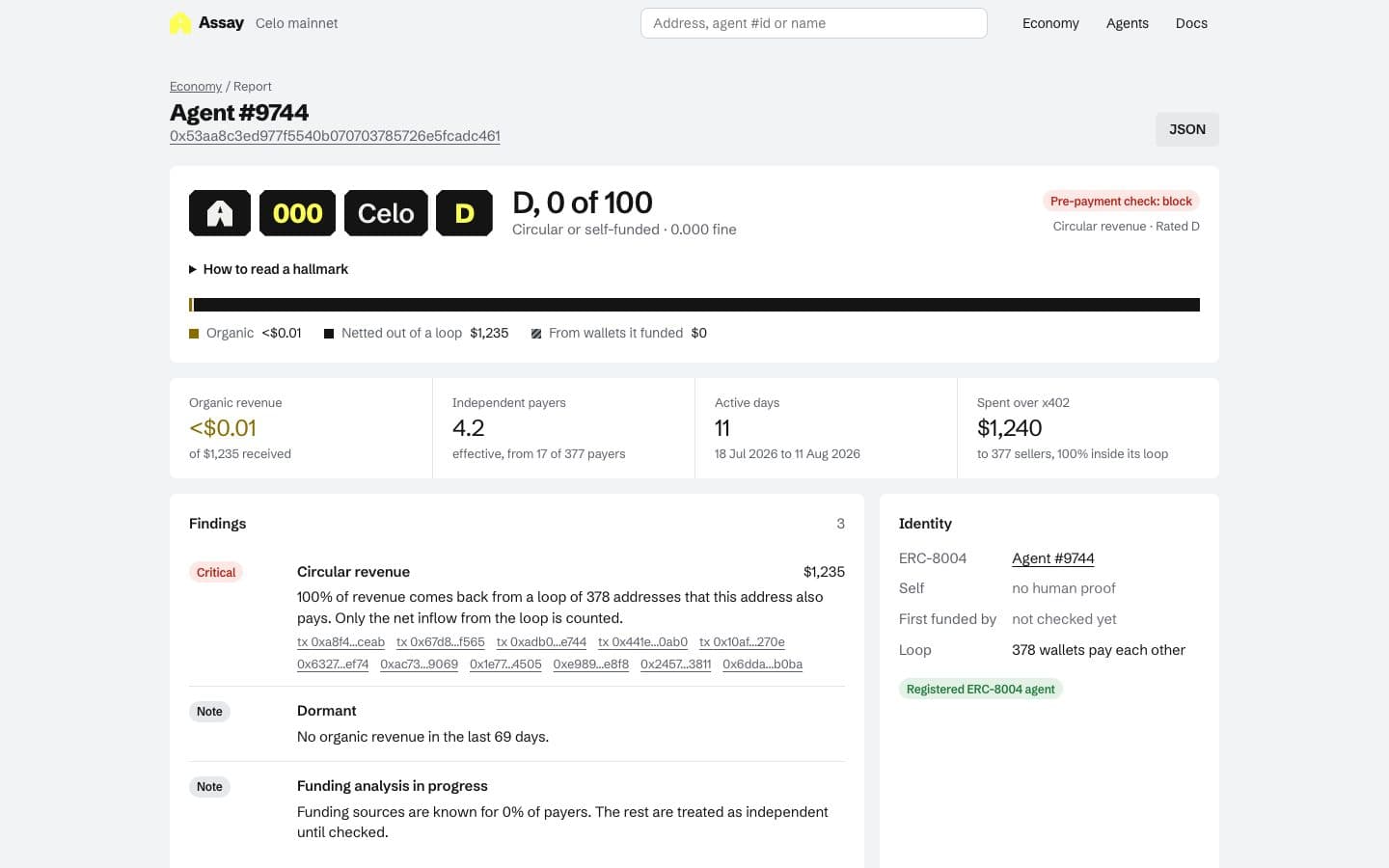Open address 0x1e77...4505
The image size is (1389, 868).
click(x=505, y=665)
